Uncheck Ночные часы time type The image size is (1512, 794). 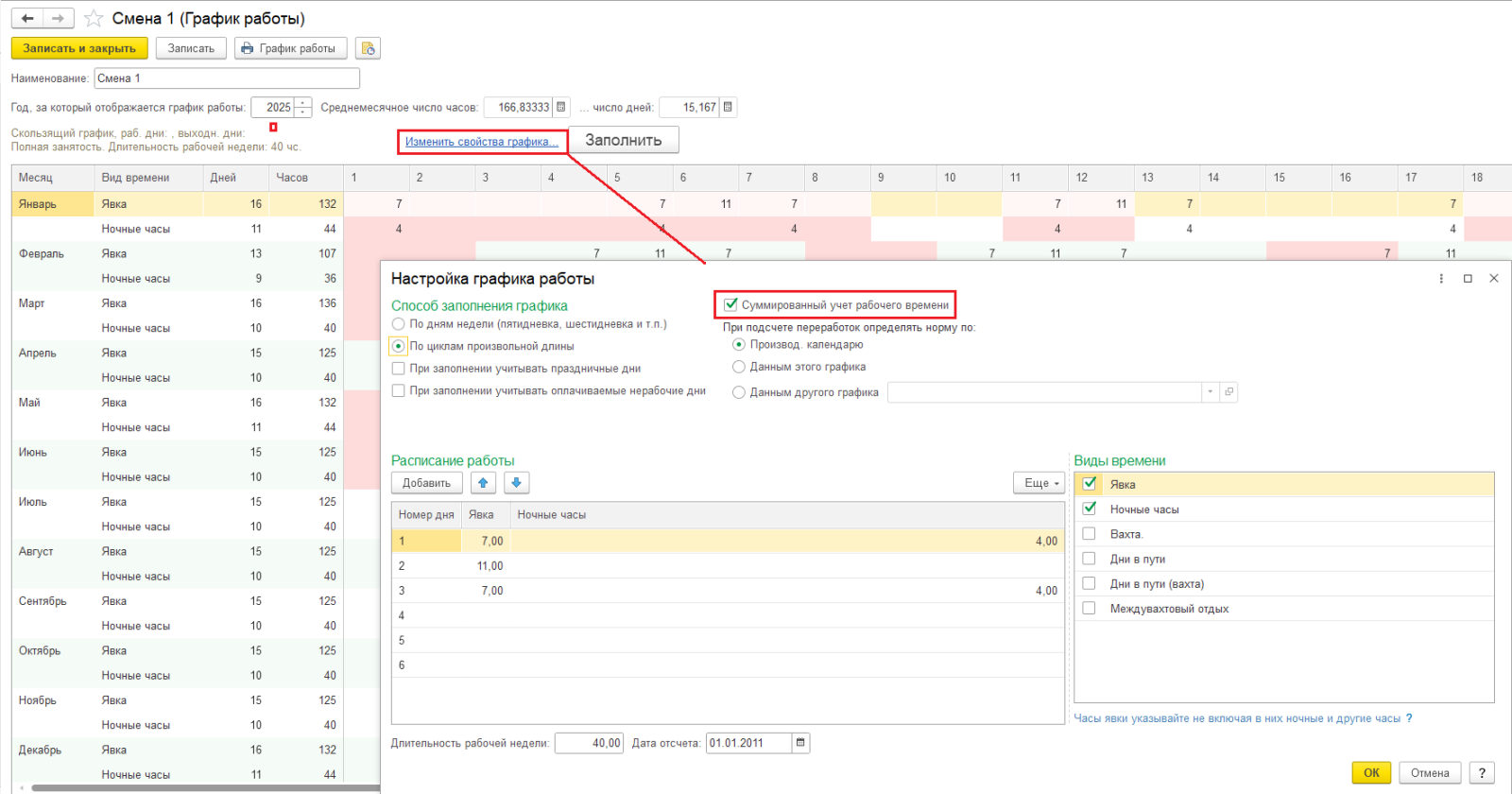1090,509
